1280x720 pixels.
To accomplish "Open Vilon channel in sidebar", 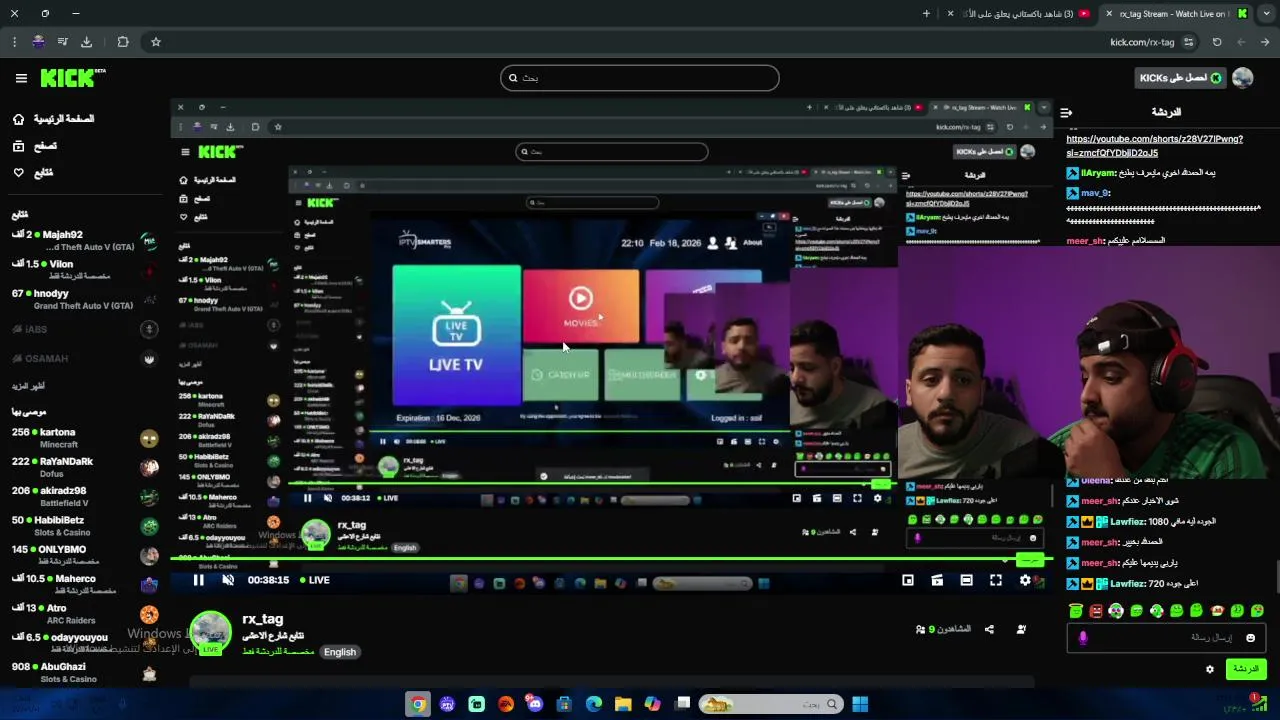I will 85,270.
